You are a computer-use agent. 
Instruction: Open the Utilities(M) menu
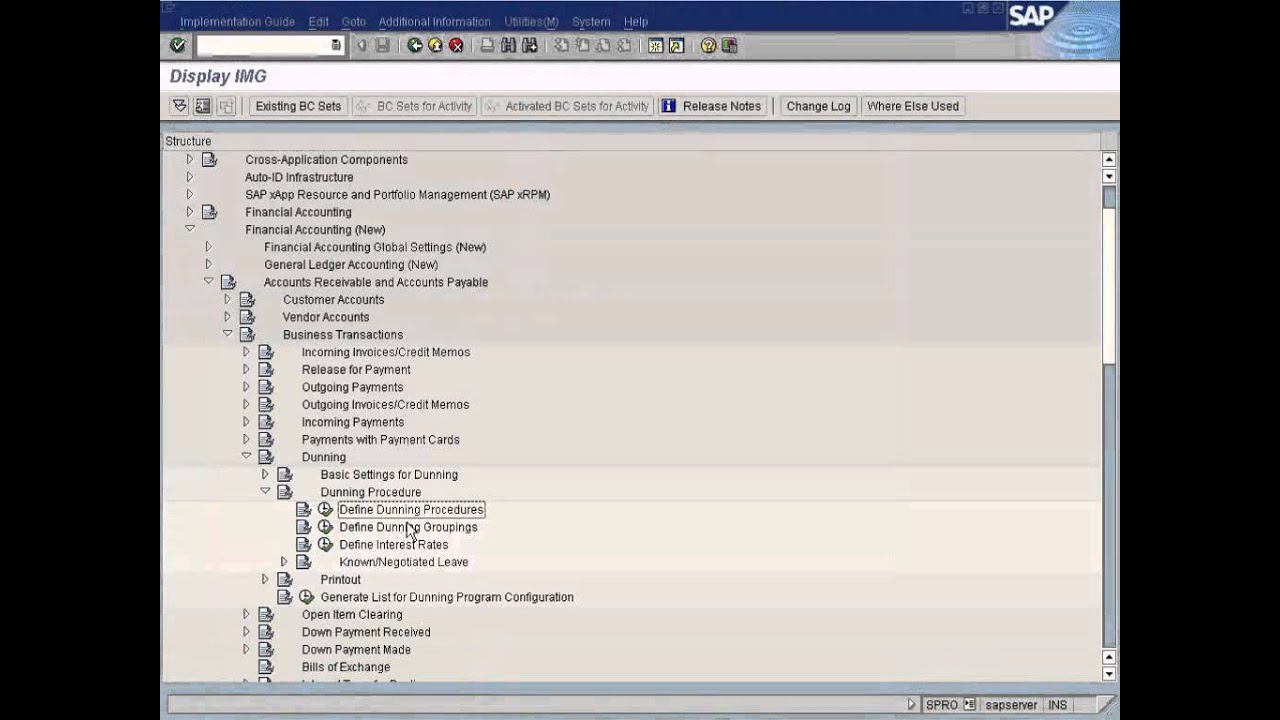coord(531,21)
